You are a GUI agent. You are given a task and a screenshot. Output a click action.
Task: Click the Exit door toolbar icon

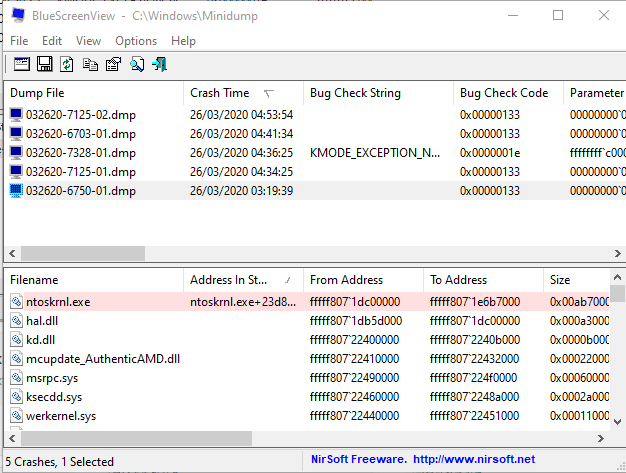(x=159, y=64)
